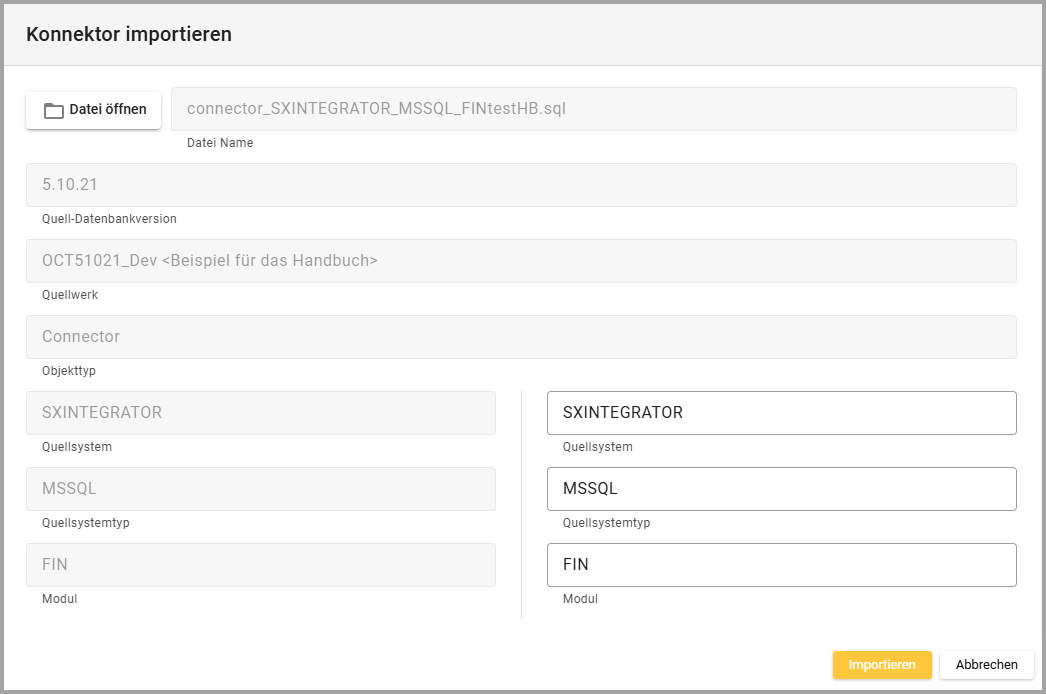Focus the editable Quellsystemtyp field with MSSQL
This screenshot has height=694, width=1046.
pyautogui.click(x=781, y=489)
